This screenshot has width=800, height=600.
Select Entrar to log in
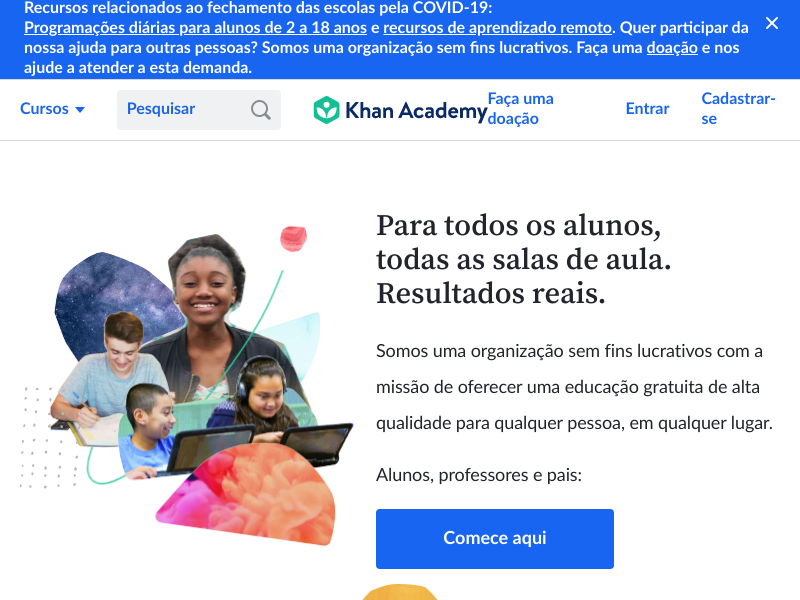click(x=647, y=109)
